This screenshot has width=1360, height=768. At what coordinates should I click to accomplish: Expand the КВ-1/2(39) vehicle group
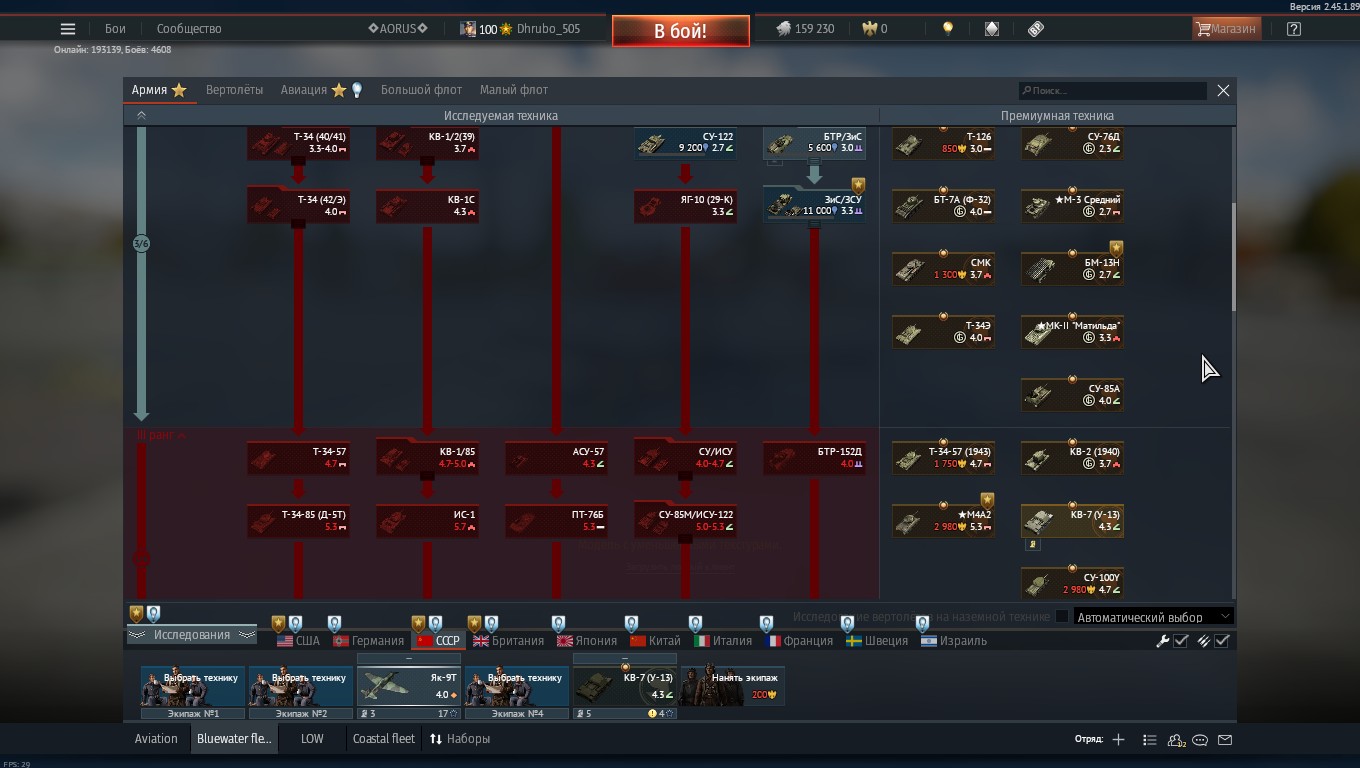[x=427, y=142]
